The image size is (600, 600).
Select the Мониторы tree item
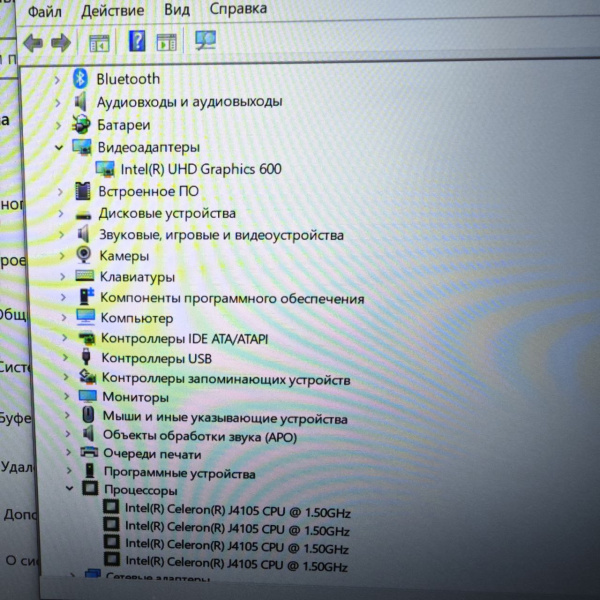pos(135,397)
